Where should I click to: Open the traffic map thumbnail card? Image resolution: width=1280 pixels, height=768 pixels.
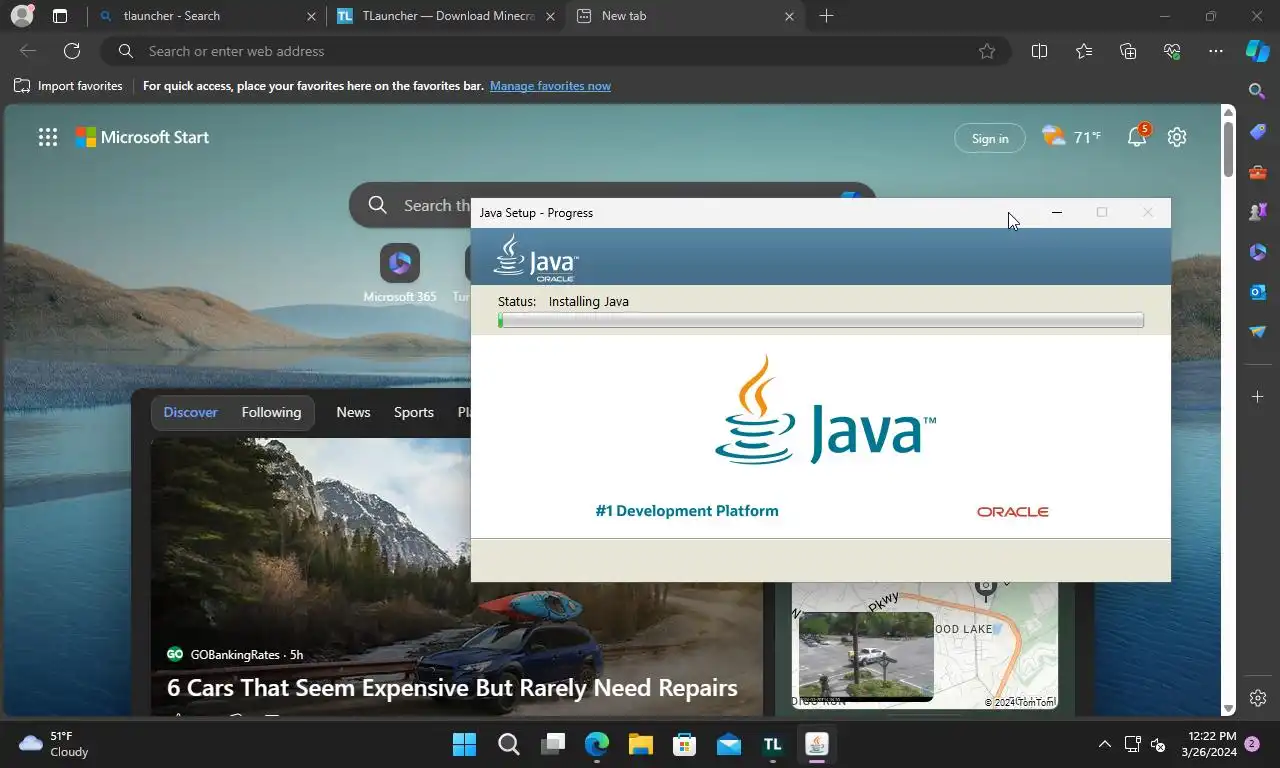coord(866,655)
